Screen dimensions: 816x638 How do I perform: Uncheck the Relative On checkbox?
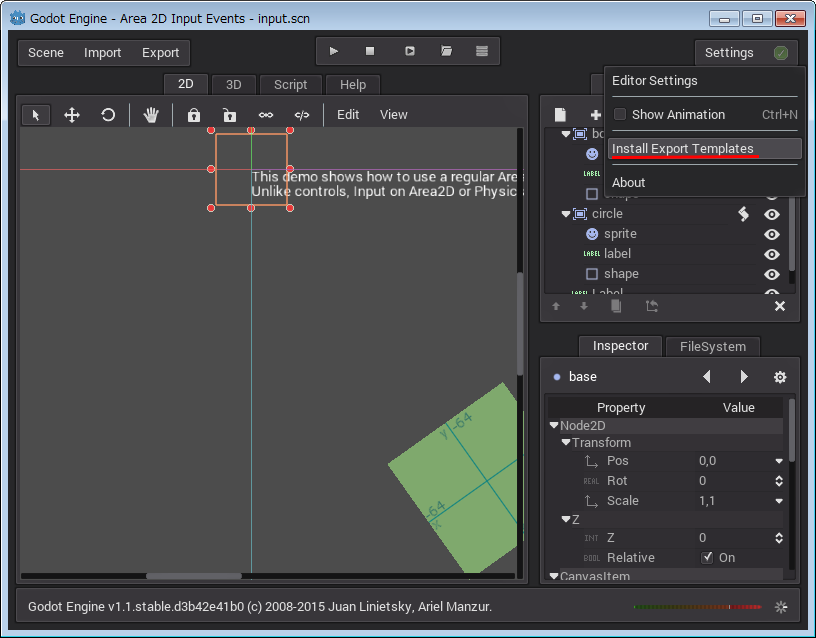707,557
